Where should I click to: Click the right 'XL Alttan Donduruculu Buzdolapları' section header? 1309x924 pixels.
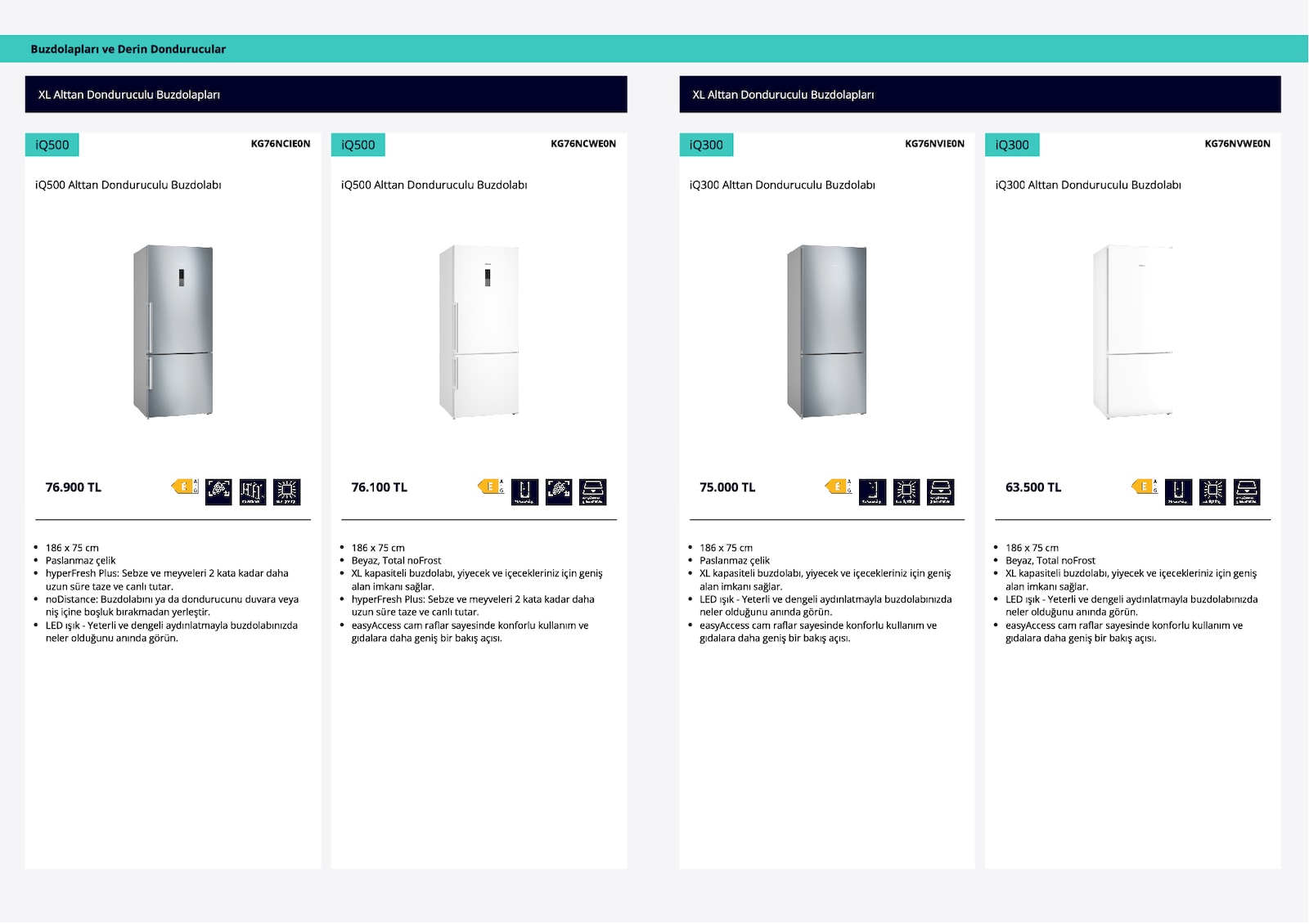(x=980, y=95)
